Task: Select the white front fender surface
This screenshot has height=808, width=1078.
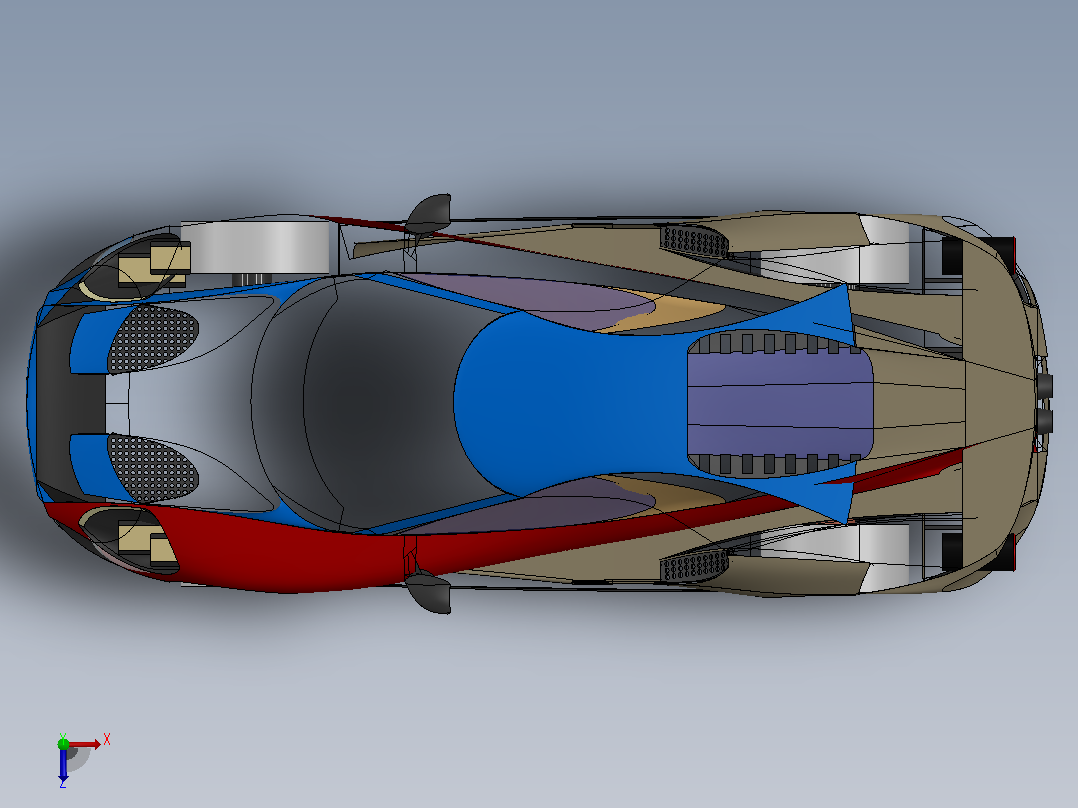Action: pos(256,246)
